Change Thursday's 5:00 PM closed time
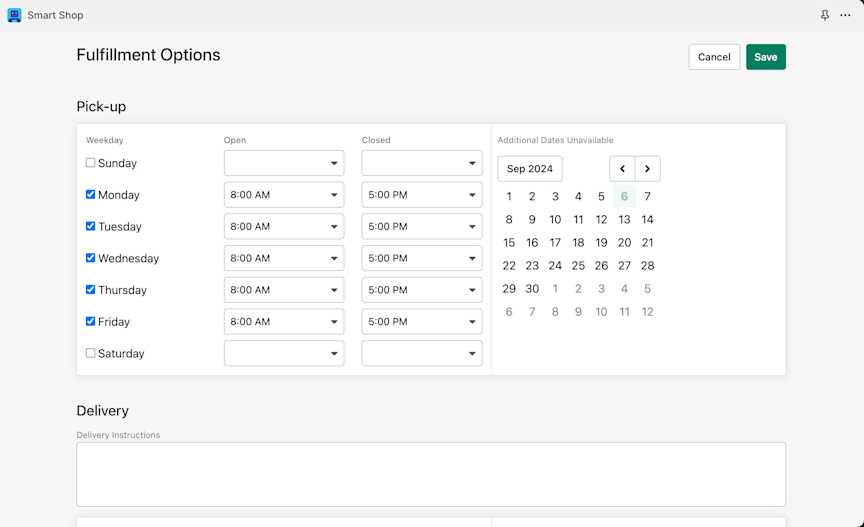The width and height of the screenshot is (864, 527). pyautogui.click(x=422, y=290)
